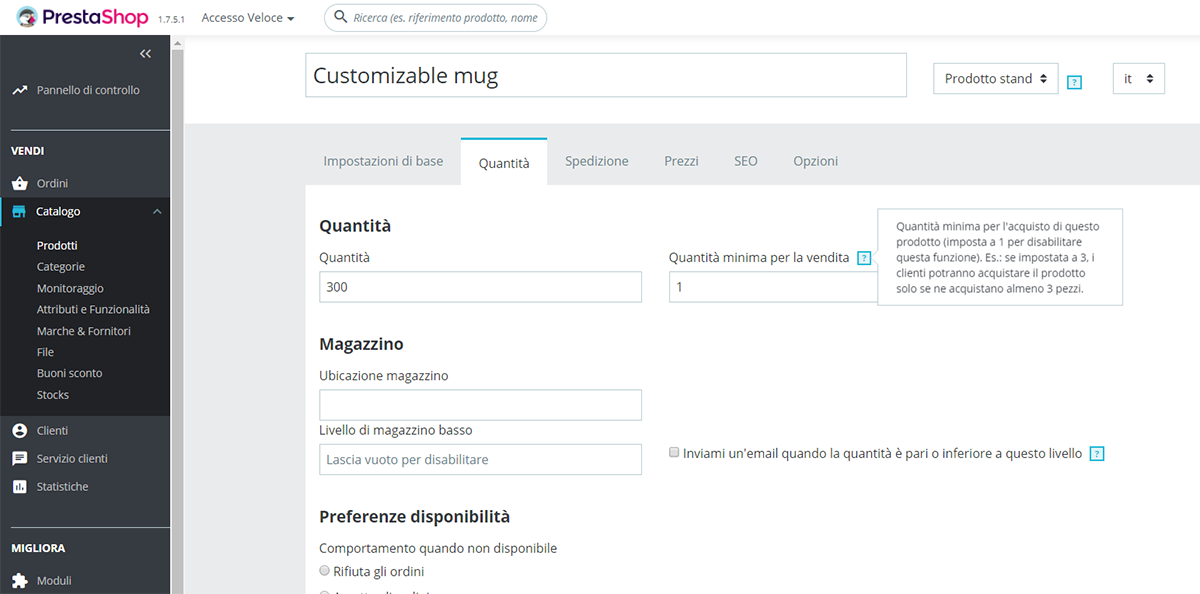Collapse the Catalogo menu with its chevron
1200x594 pixels.
(x=156, y=211)
